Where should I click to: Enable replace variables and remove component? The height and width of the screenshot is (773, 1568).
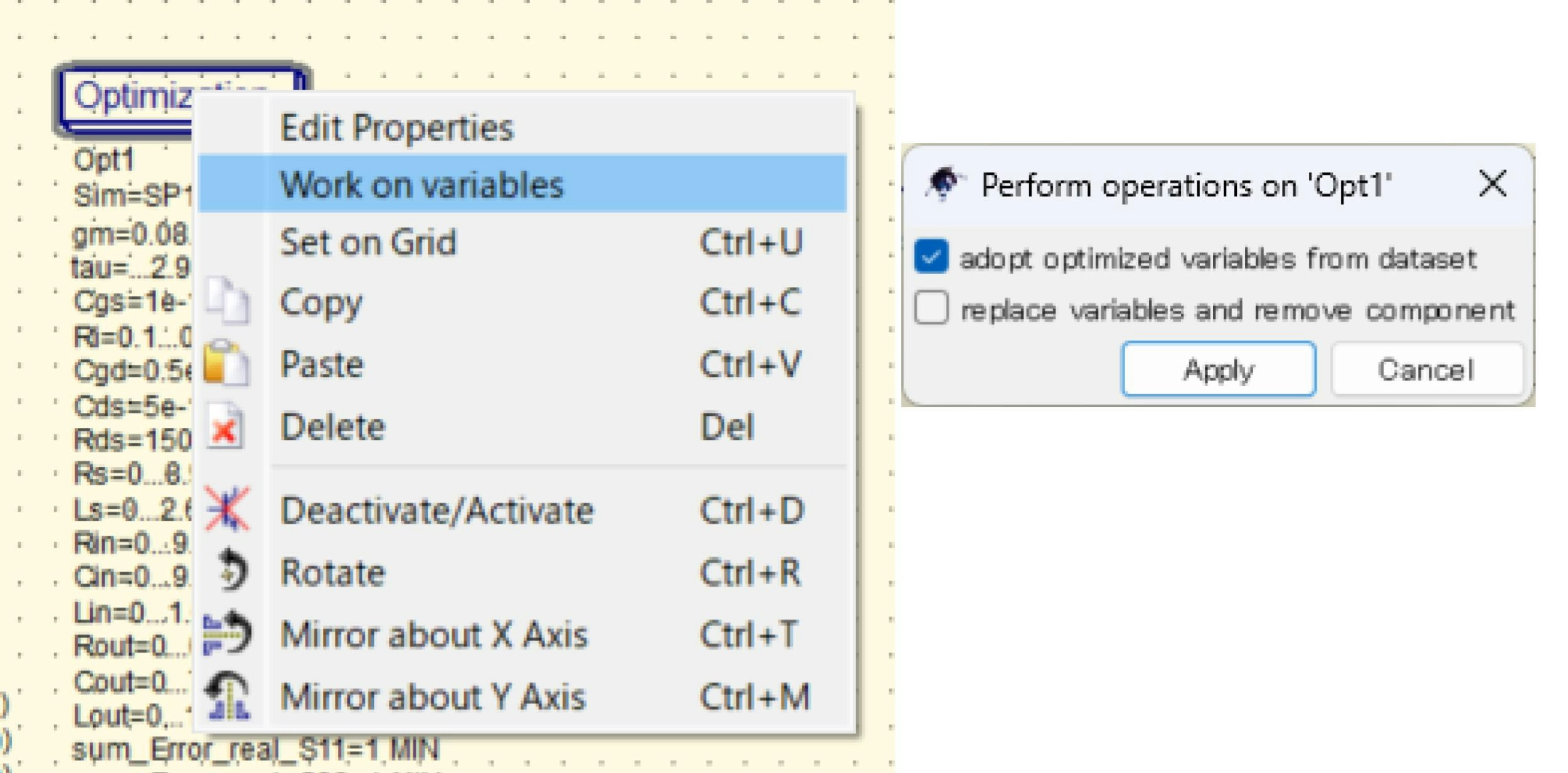tap(931, 309)
